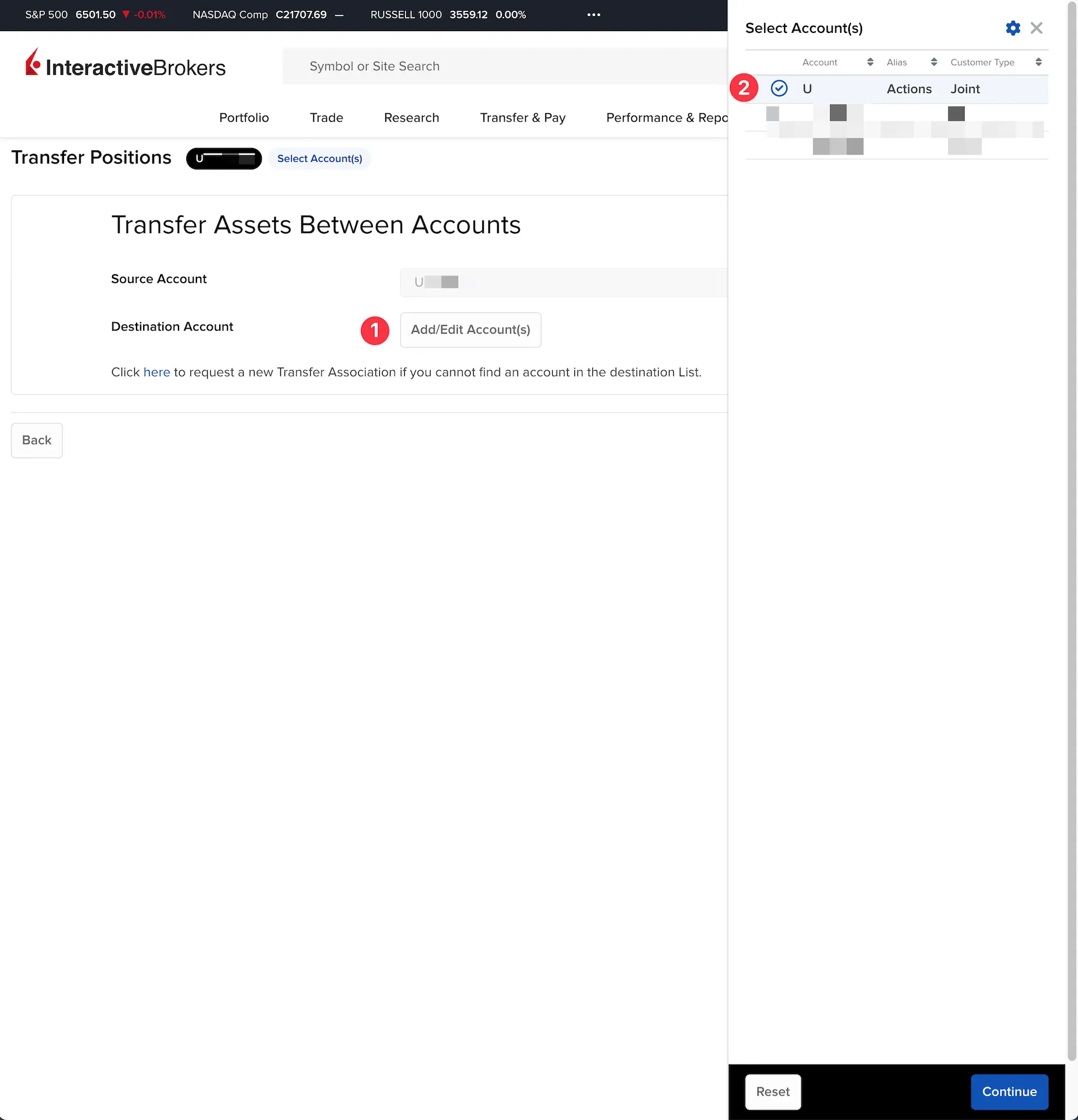Click the Interactive Brokers logo
This screenshot has width=1078, height=1120.
(x=125, y=63)
